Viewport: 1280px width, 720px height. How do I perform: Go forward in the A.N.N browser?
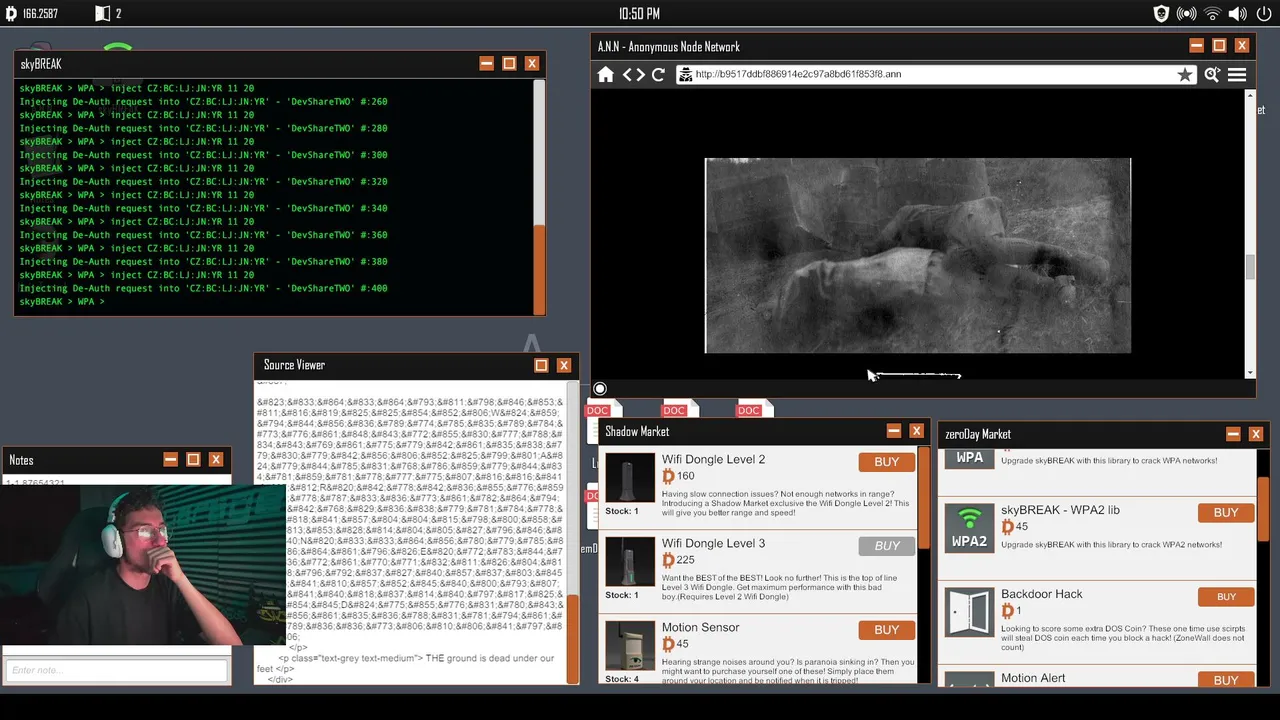tap(640, 75)
